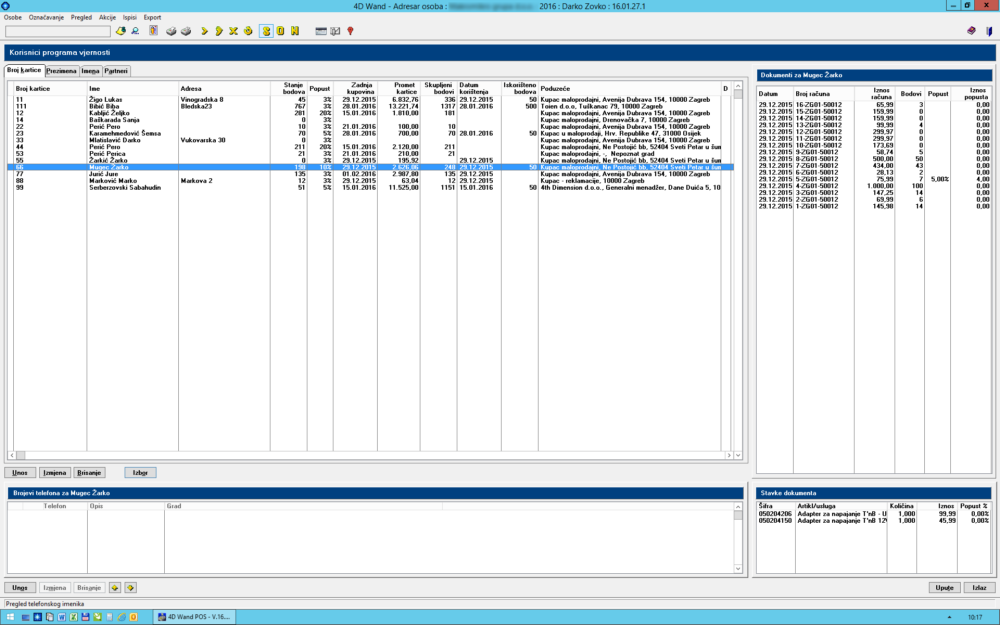Click the users list horizontal scrollbar right arrow
The width and height of the screenshot is (1000, 625).
pos(729,455)
